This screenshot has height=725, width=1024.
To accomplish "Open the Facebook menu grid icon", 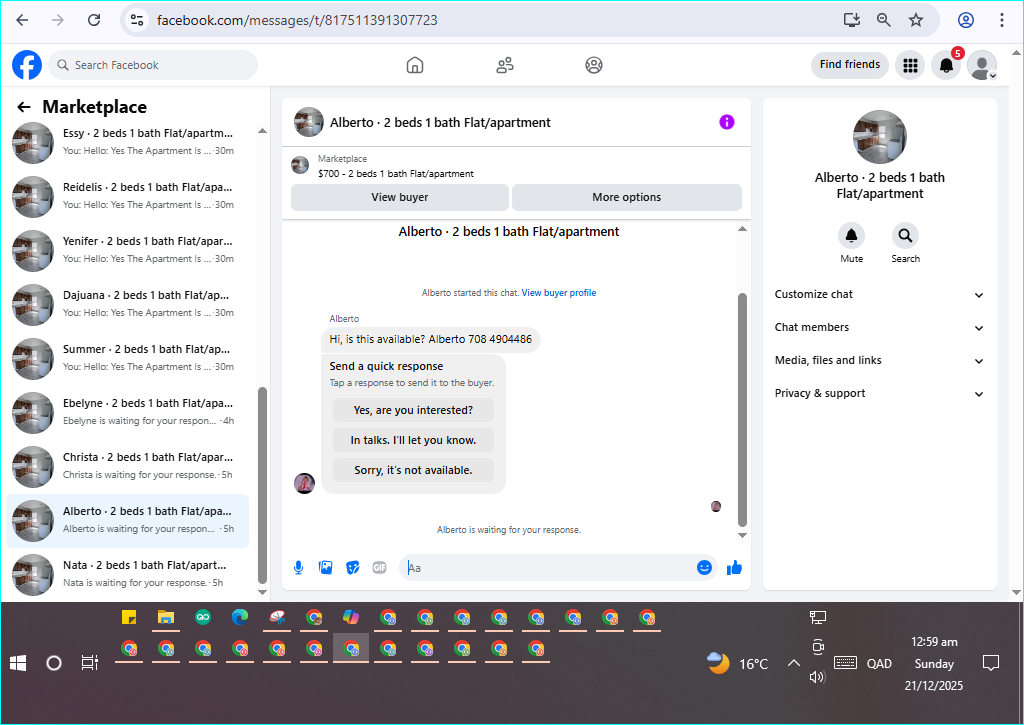I will 910,65.
